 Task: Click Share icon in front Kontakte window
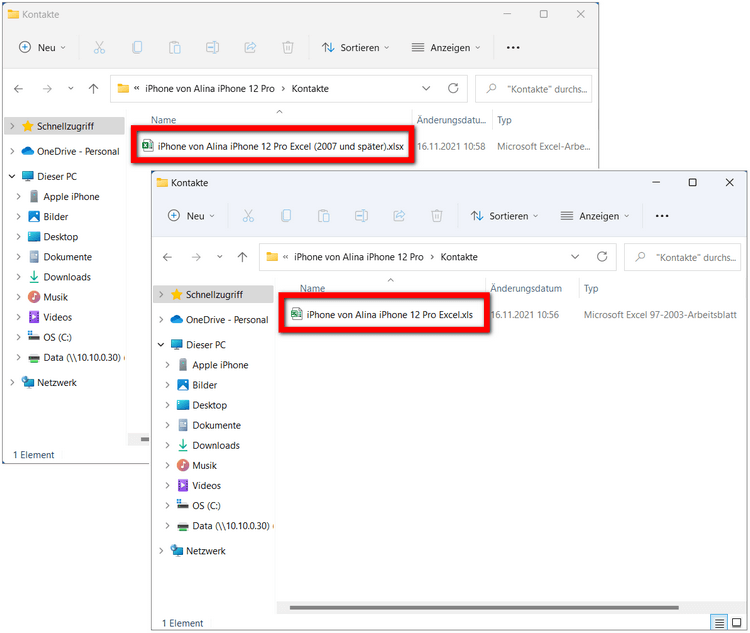point(399,216)
